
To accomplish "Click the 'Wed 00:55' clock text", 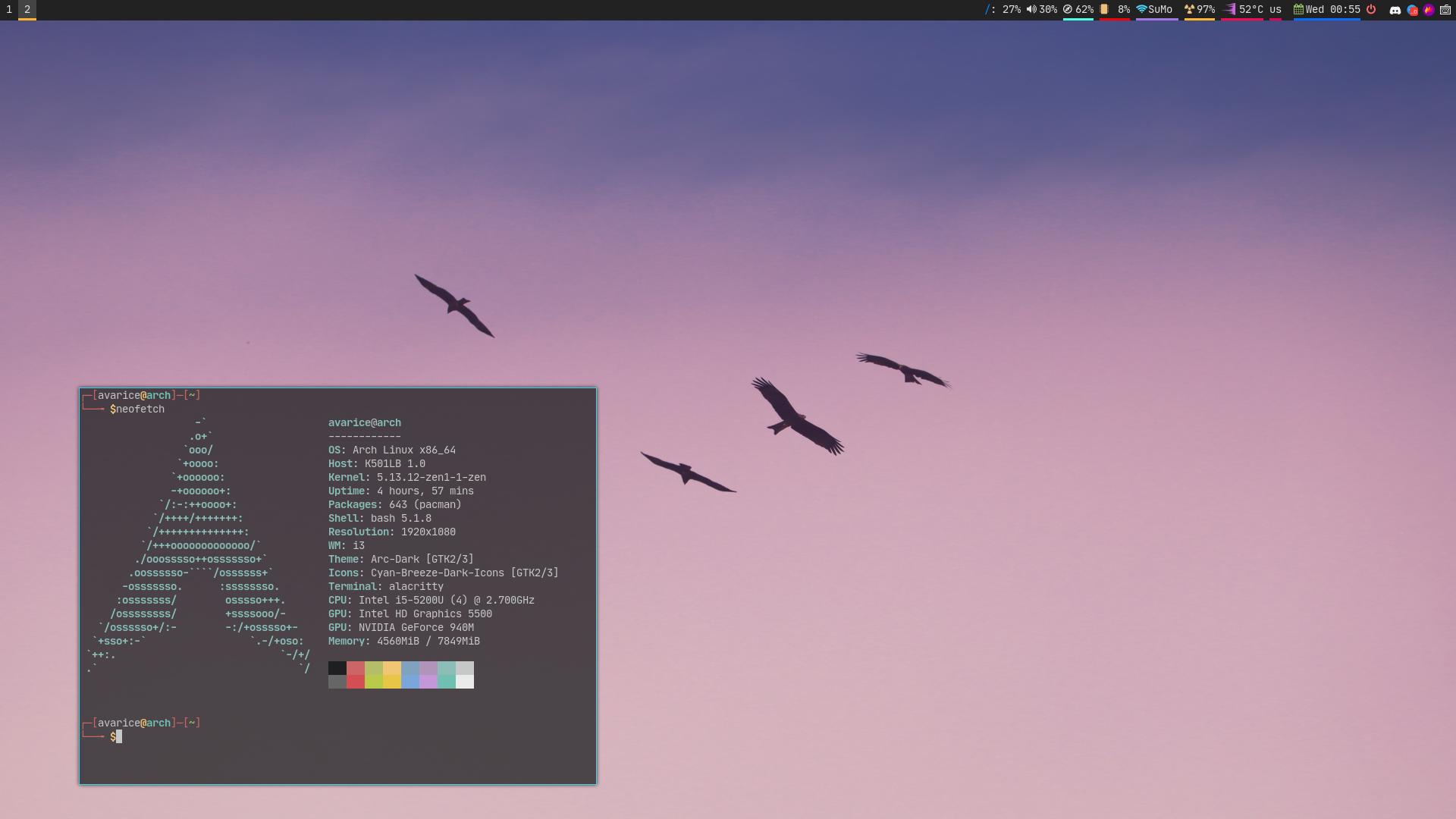I will click(1333, 10).
